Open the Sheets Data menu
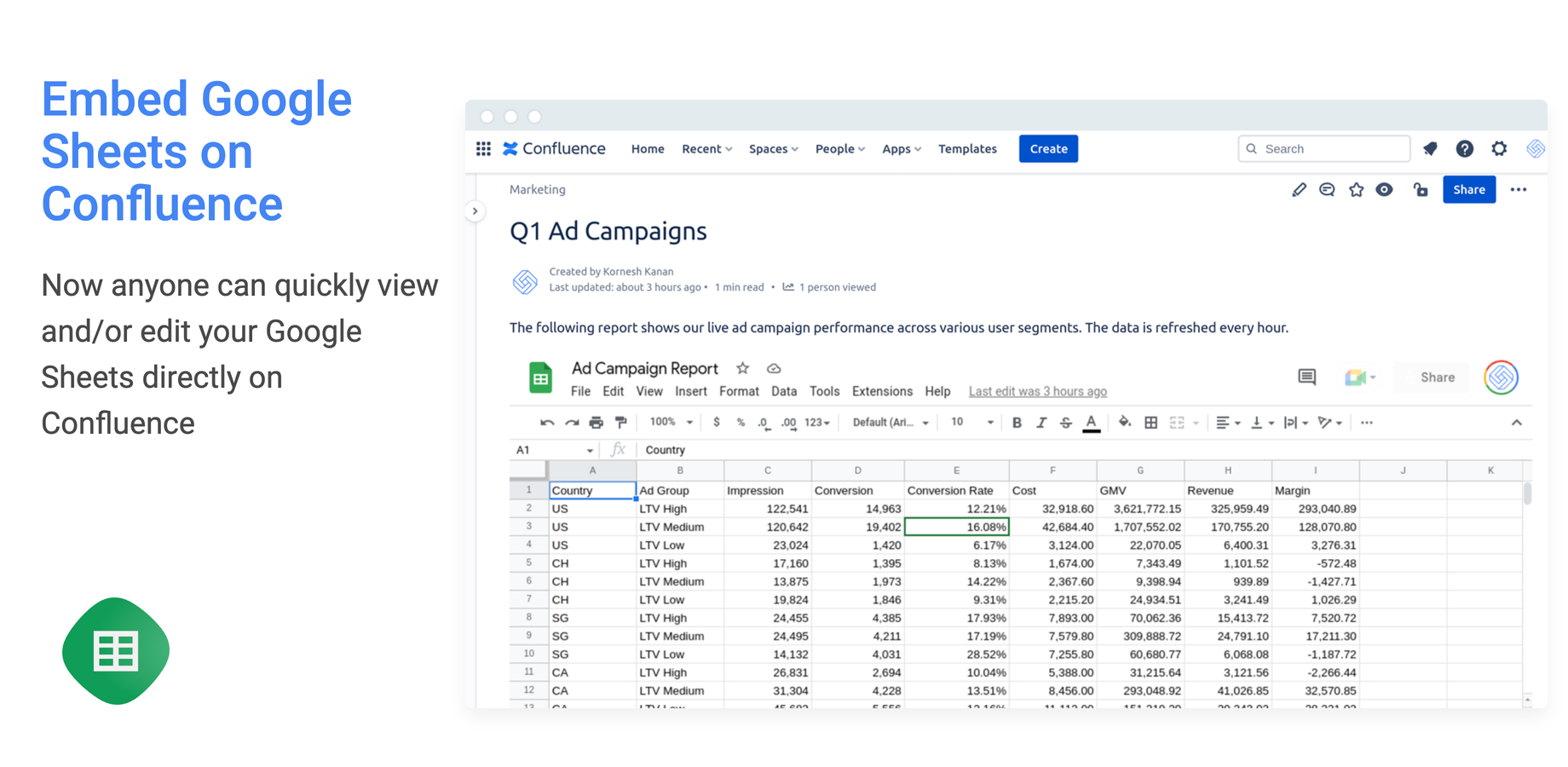 point(784,392)
